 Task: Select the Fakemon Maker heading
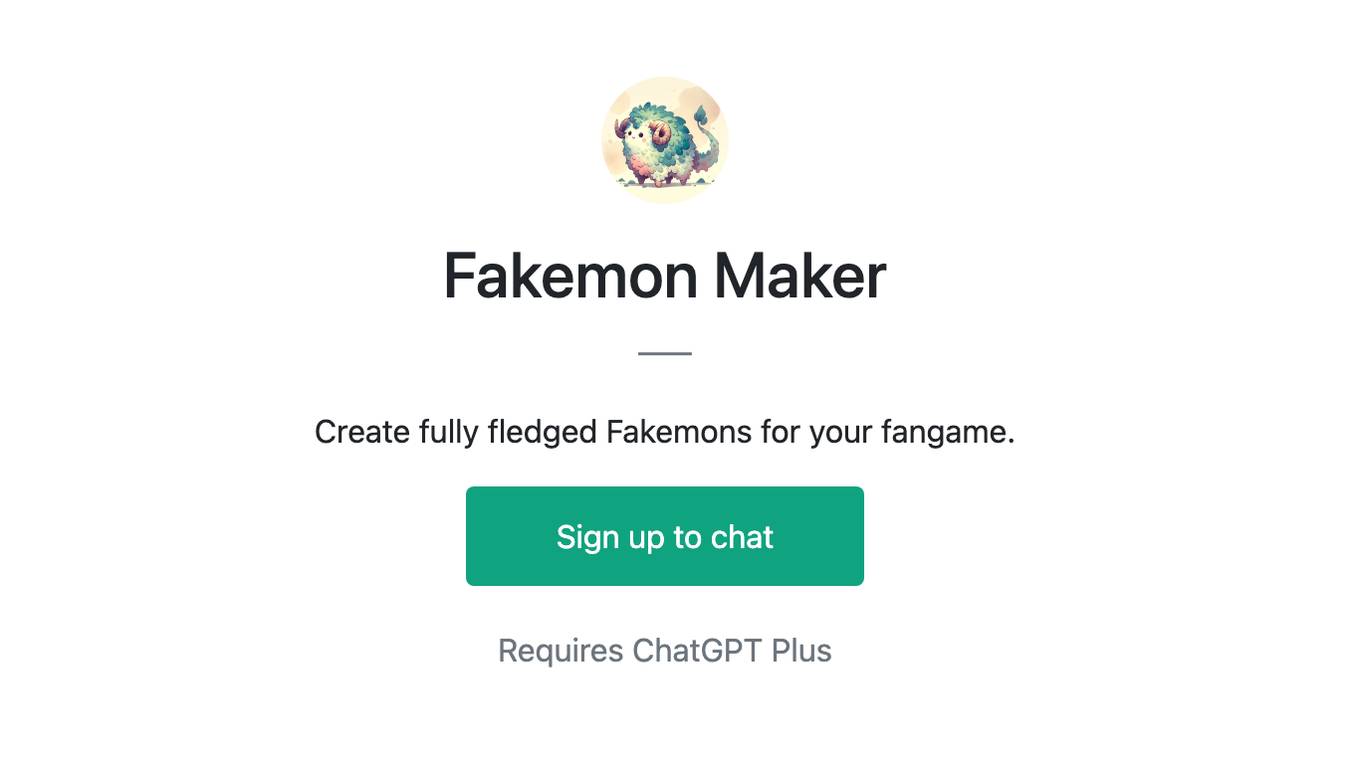click(665, 276)
